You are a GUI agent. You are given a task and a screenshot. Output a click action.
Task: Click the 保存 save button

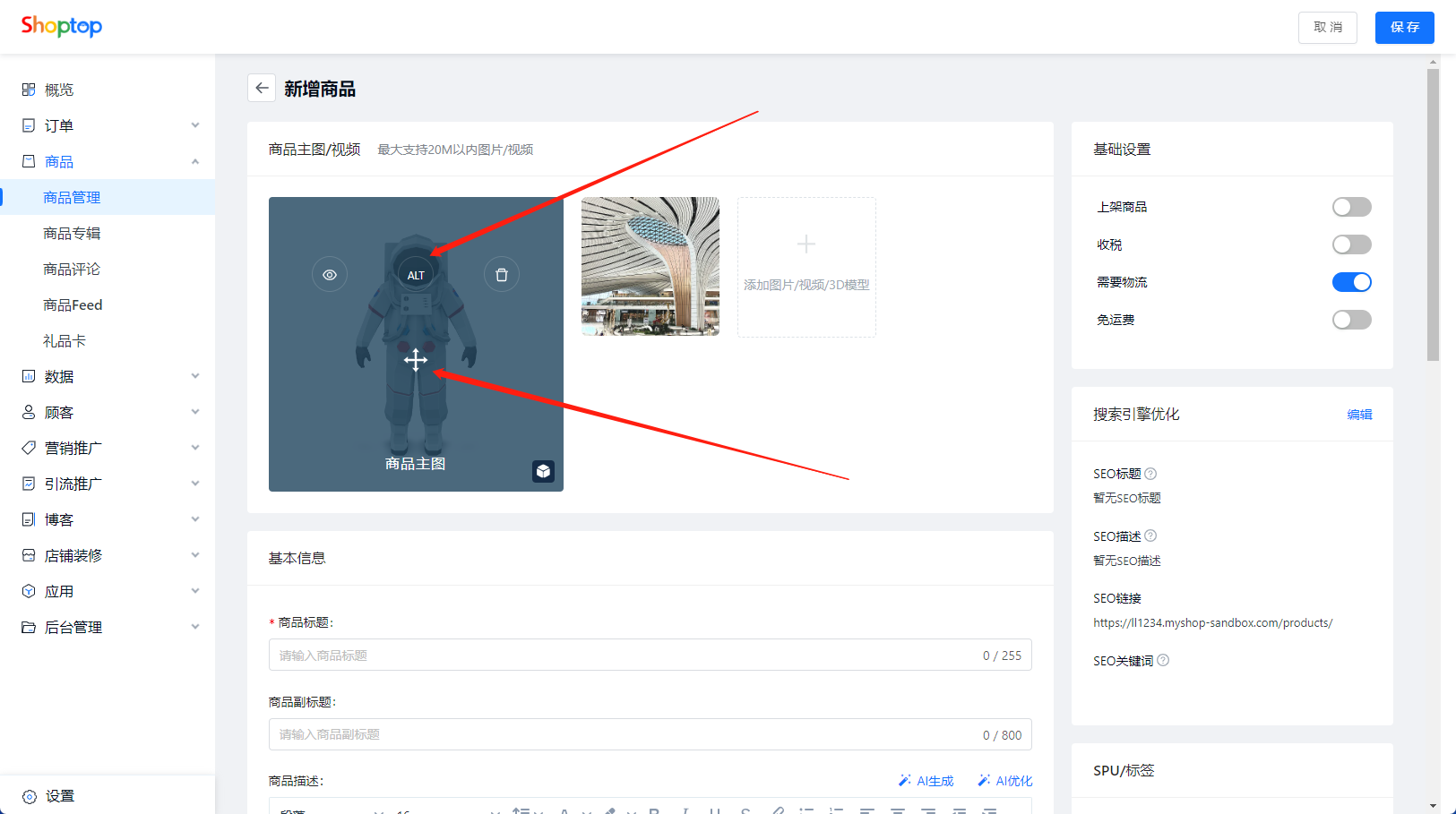pos(1405,28)
